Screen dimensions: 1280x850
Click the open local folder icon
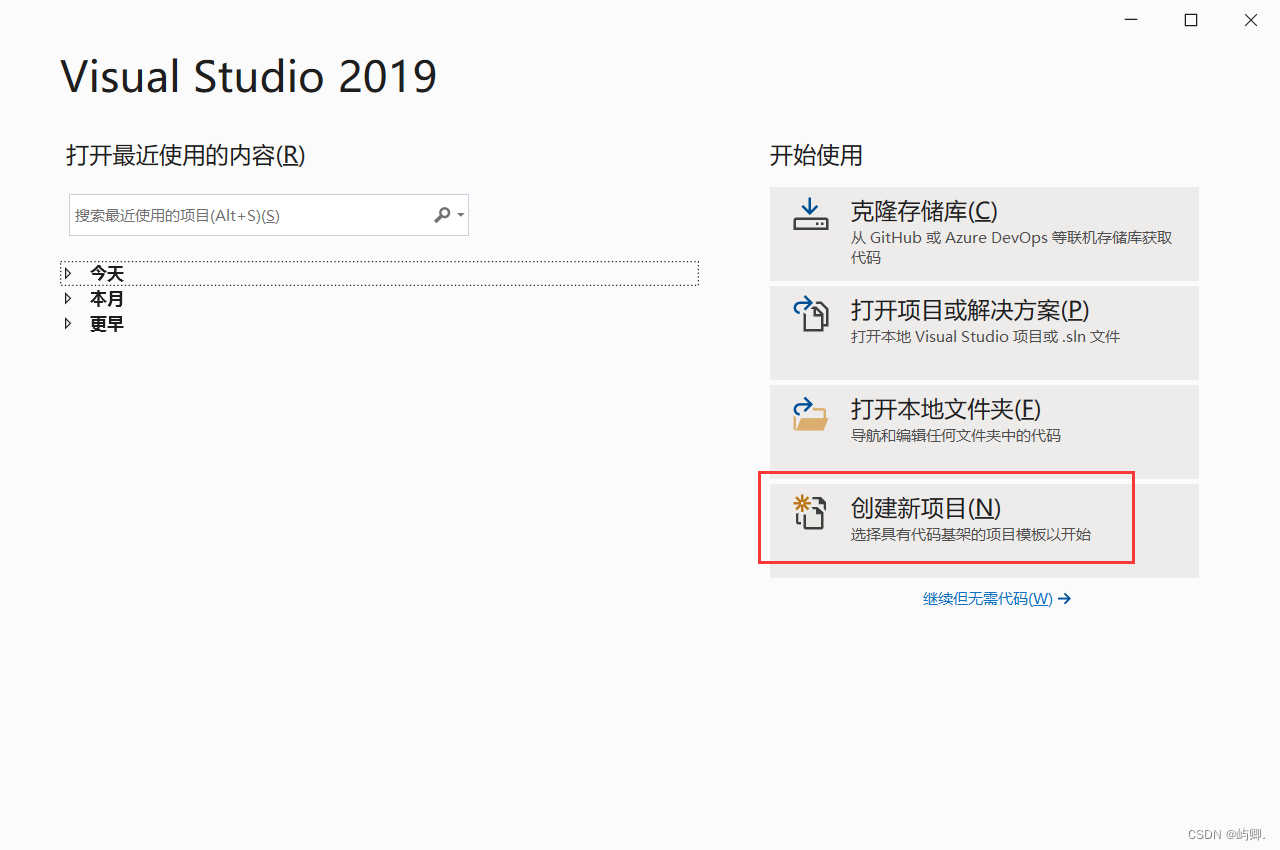point(810,414)
